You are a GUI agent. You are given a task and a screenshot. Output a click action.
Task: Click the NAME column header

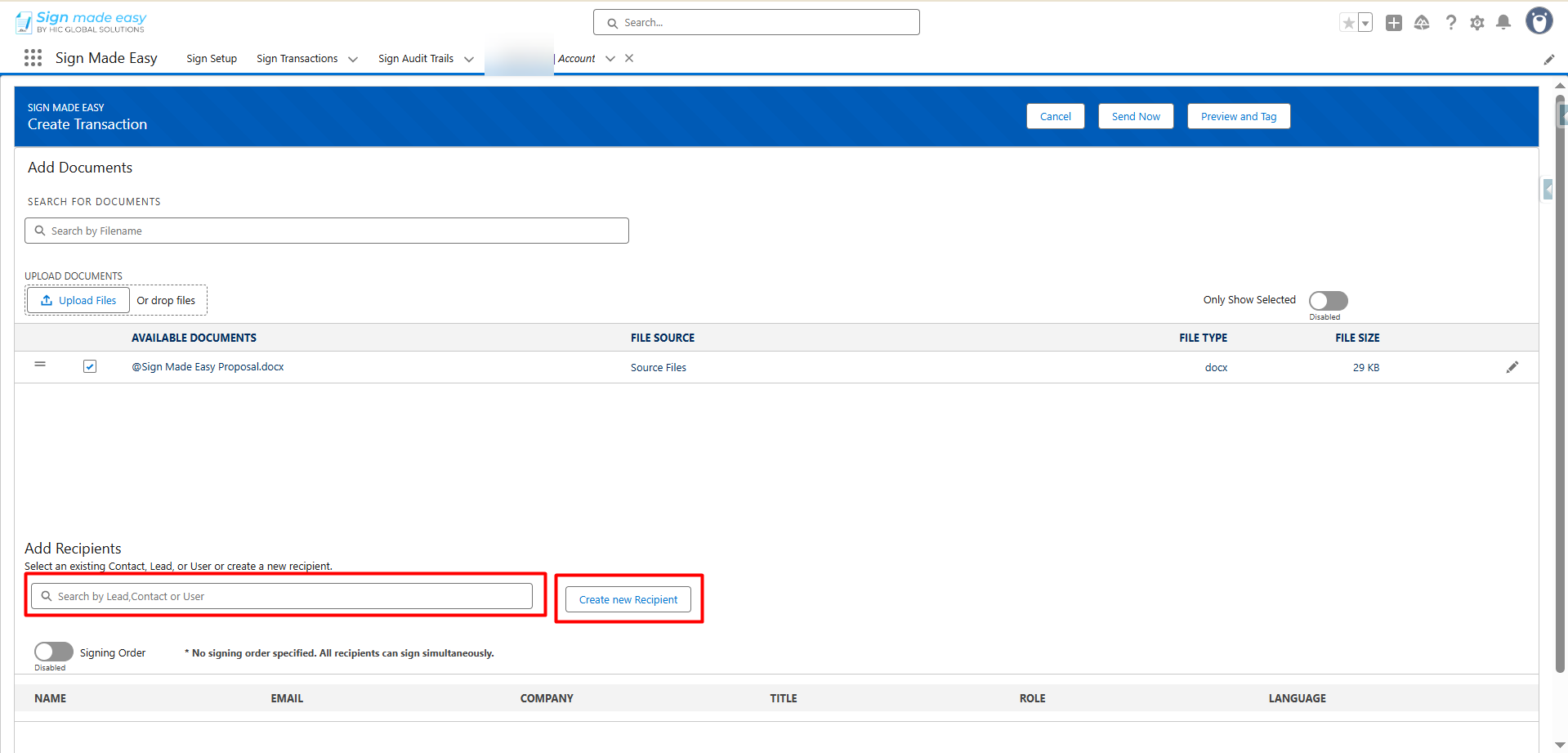click(x=51, y=698)
